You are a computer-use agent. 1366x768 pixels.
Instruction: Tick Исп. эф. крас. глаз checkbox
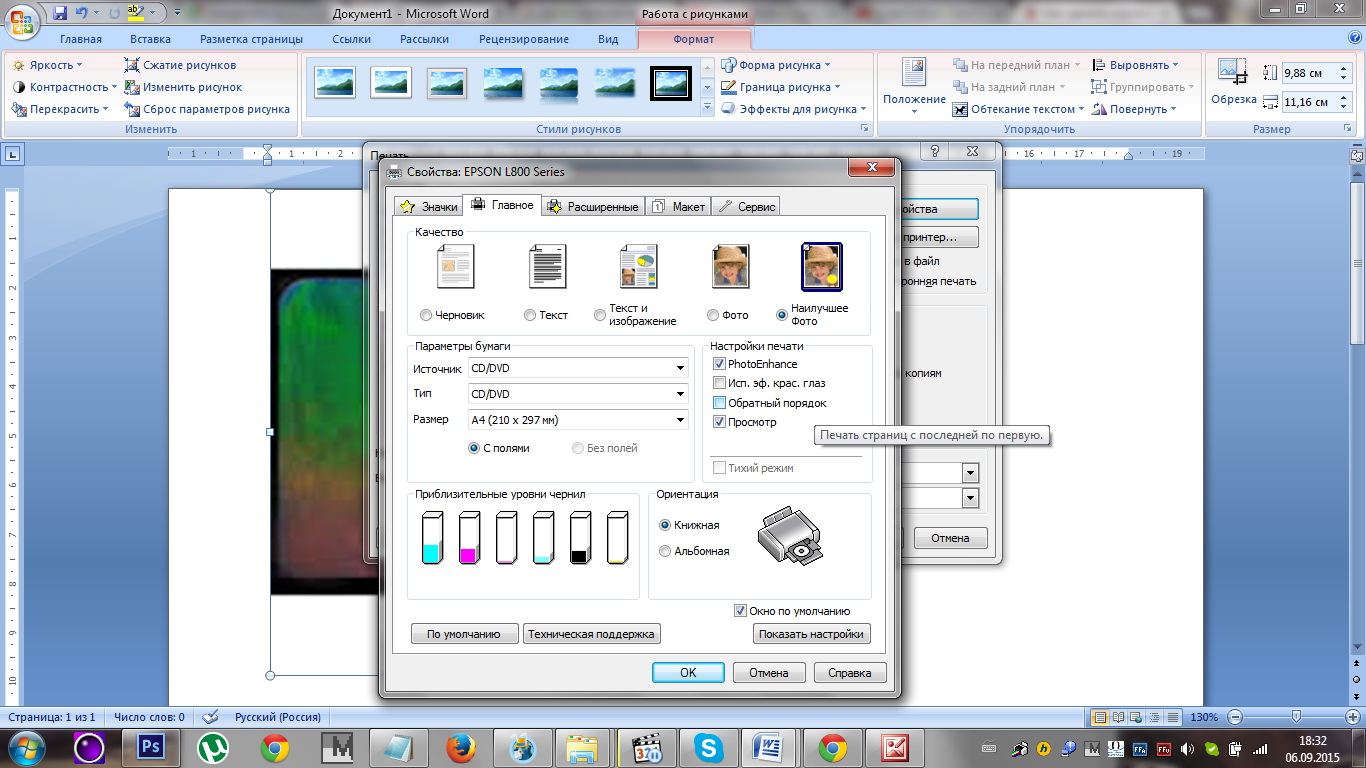click(x=719, y=383)
